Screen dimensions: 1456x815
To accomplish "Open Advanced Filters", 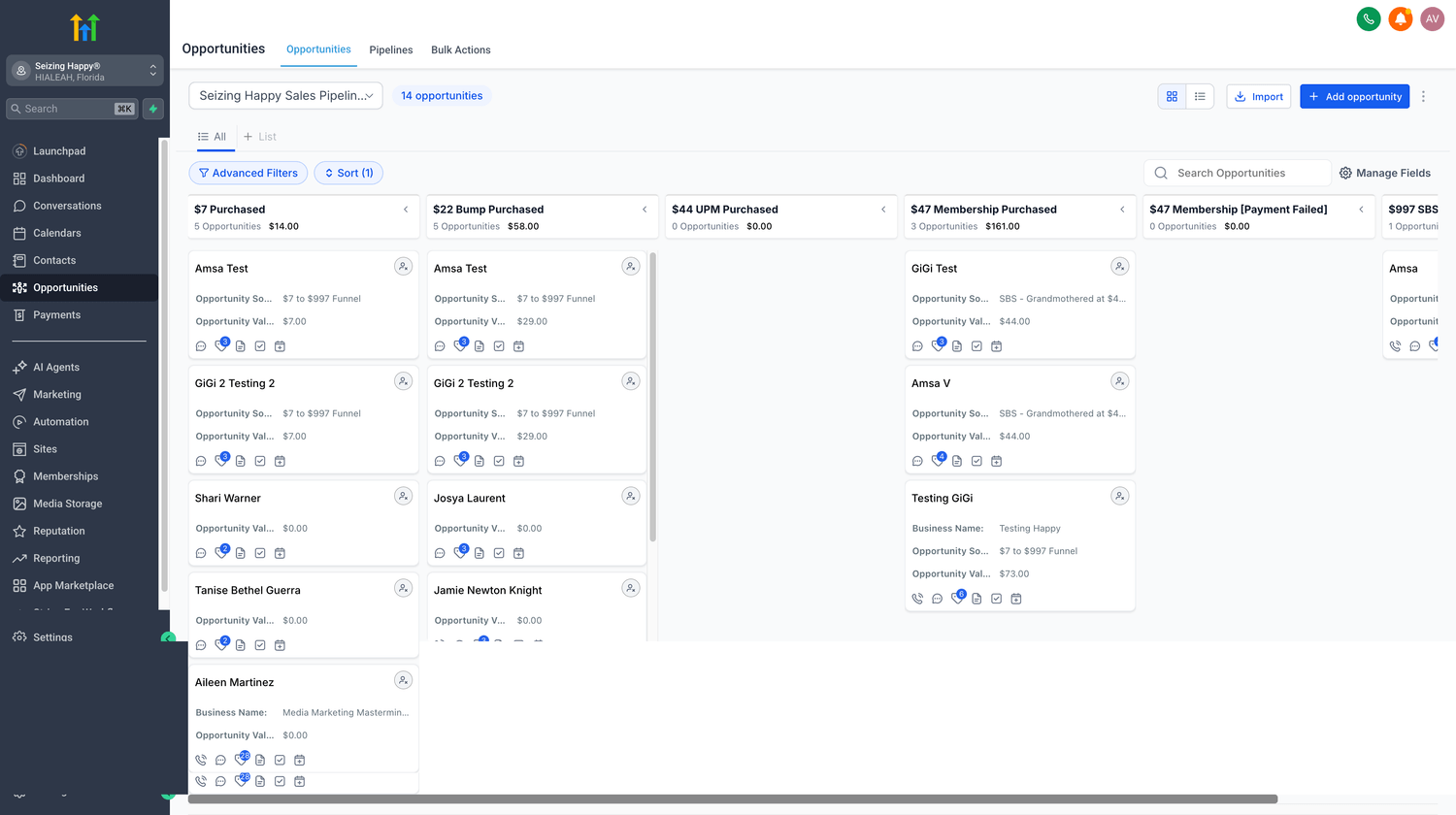I will (248, 173).
